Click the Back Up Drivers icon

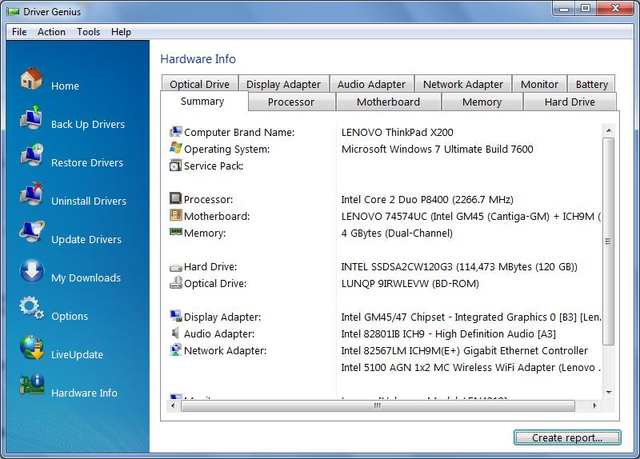pos(31,117)
